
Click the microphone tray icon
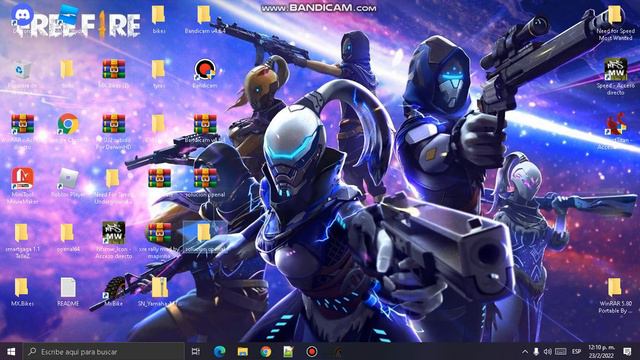click(x=536, y=351)
